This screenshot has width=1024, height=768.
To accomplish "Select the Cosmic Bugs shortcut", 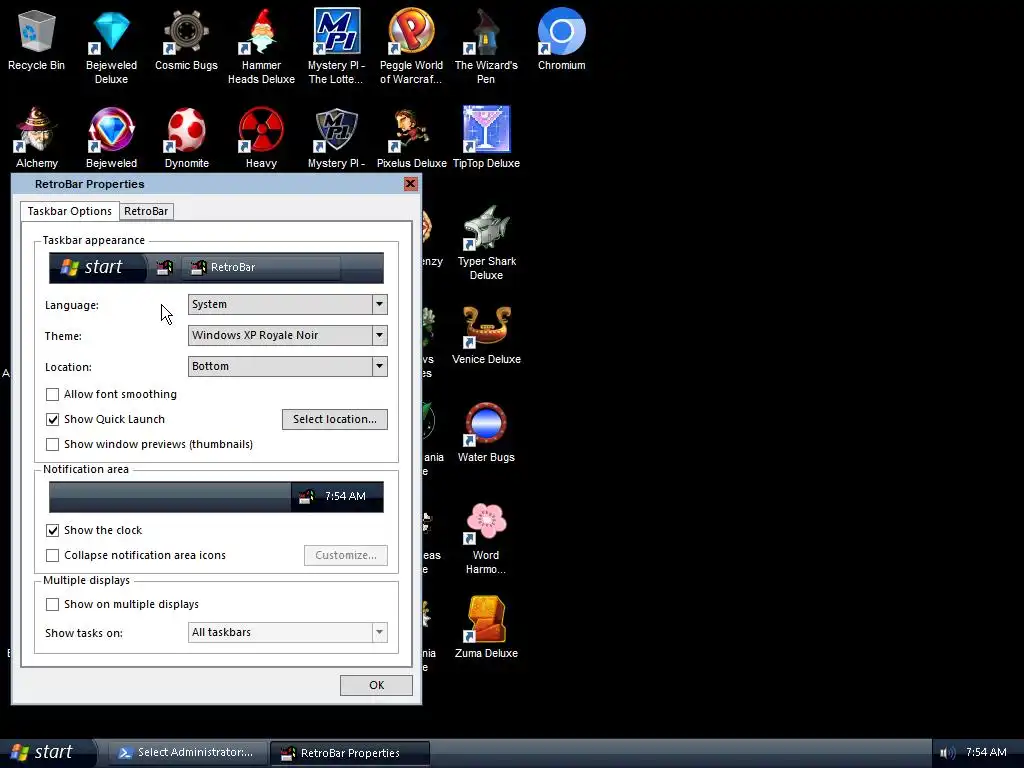I will point(186,39).
